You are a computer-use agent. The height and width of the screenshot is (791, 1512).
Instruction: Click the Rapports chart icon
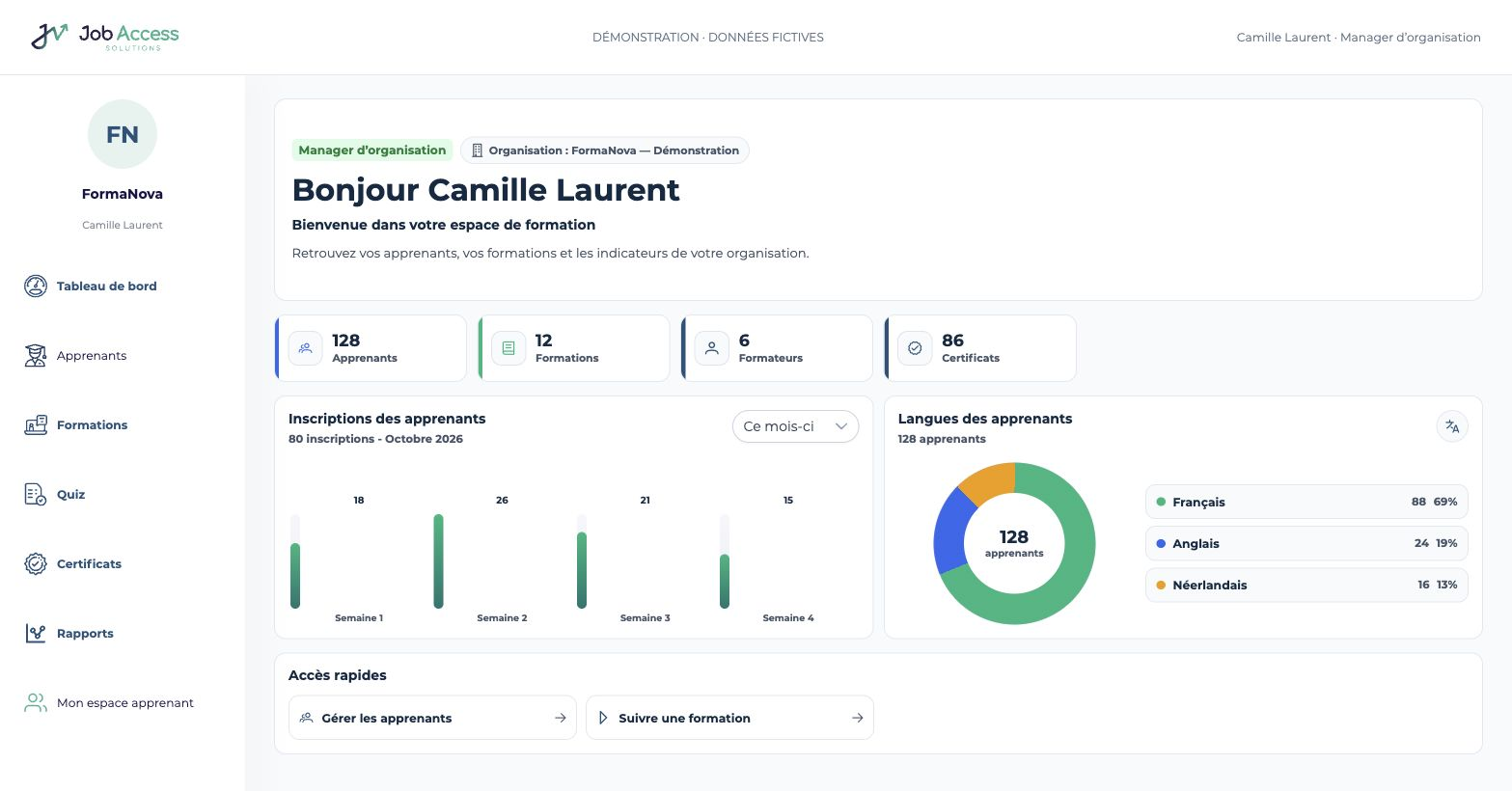36,633
